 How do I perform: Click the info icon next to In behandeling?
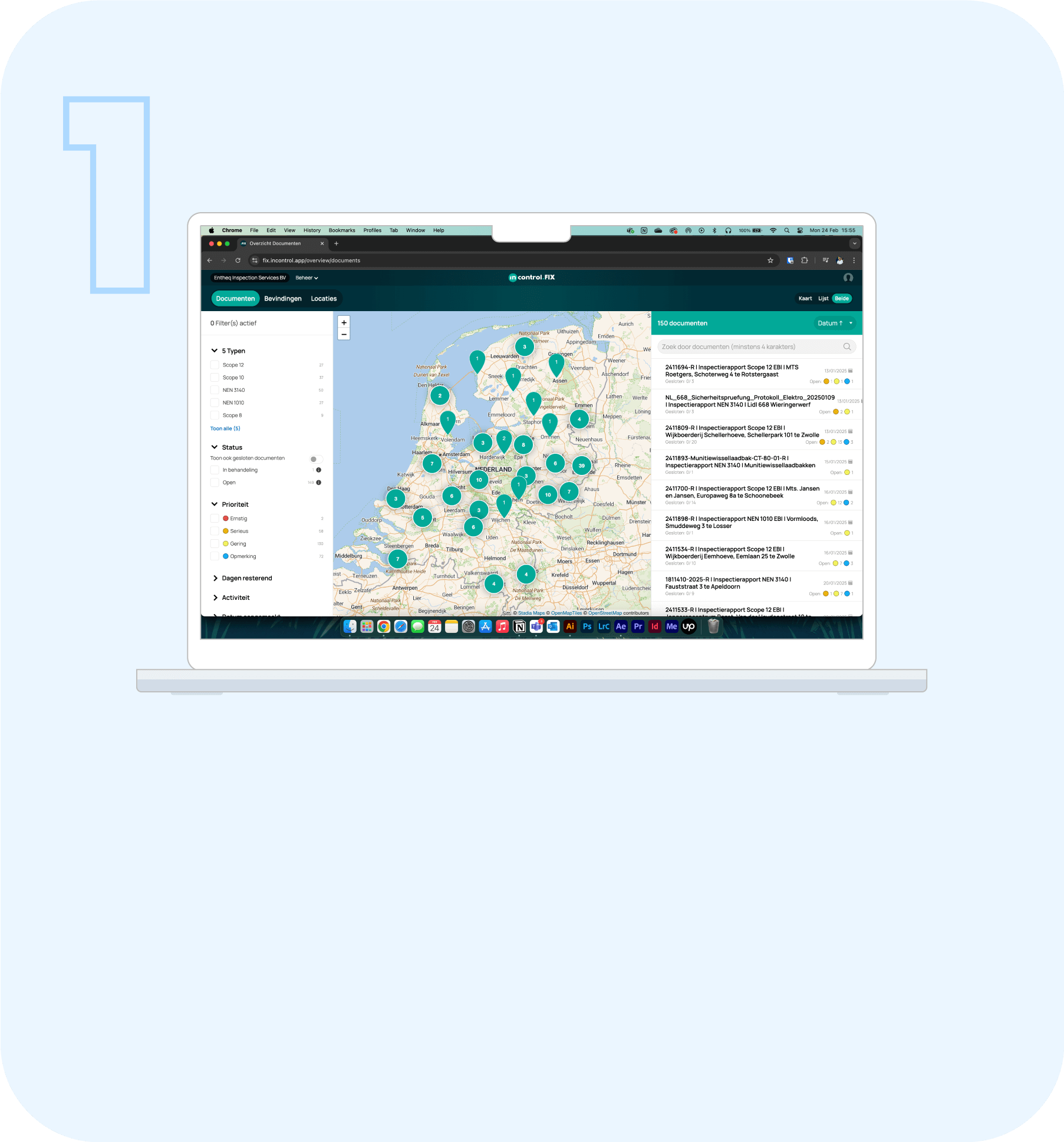[x=318, y=470]
